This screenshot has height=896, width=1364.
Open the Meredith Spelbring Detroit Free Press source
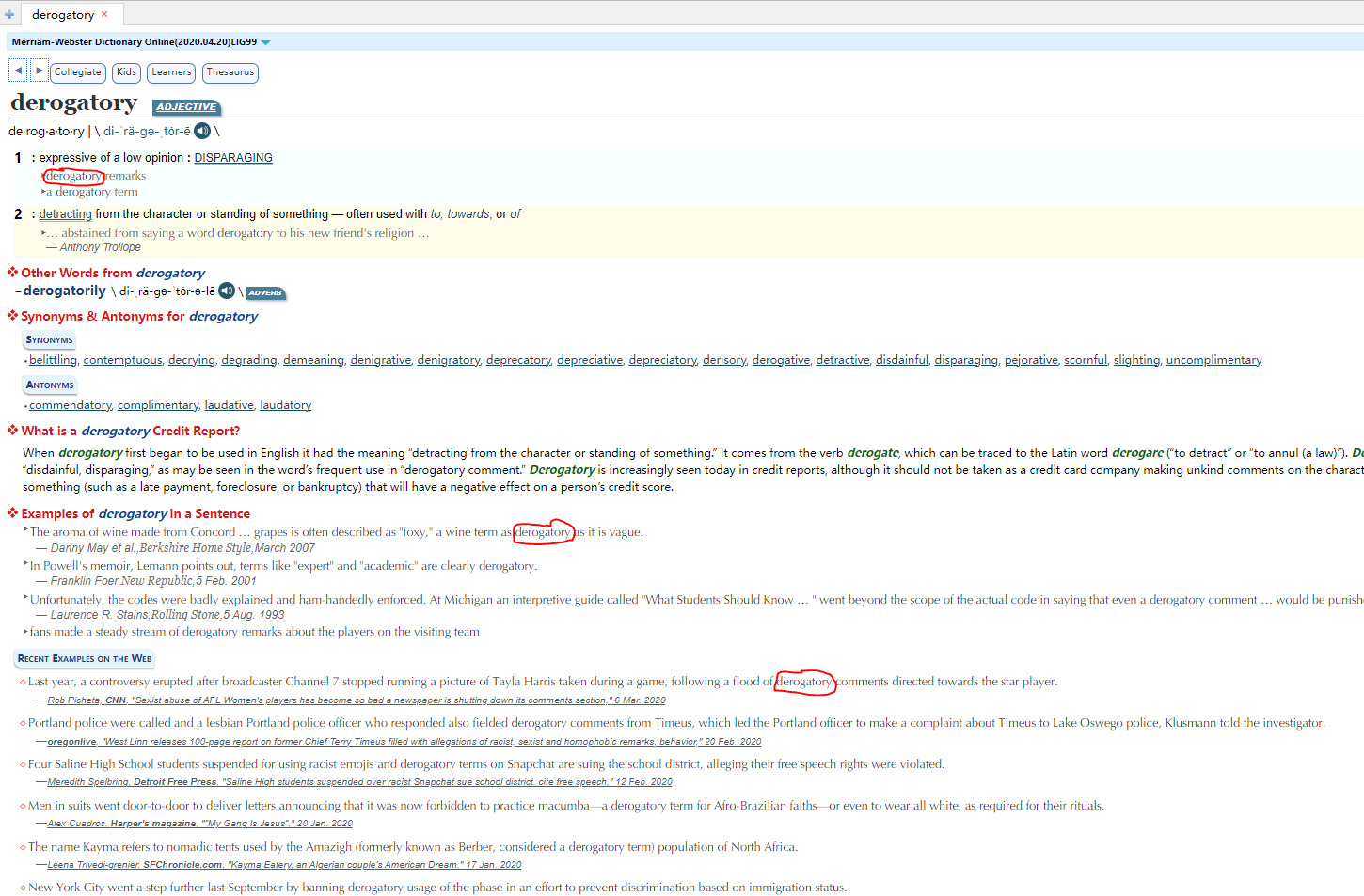tap(360, 782)
